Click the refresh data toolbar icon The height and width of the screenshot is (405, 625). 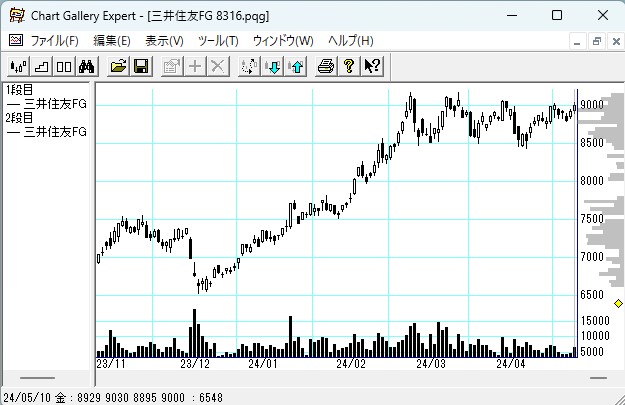coord(249,66)
